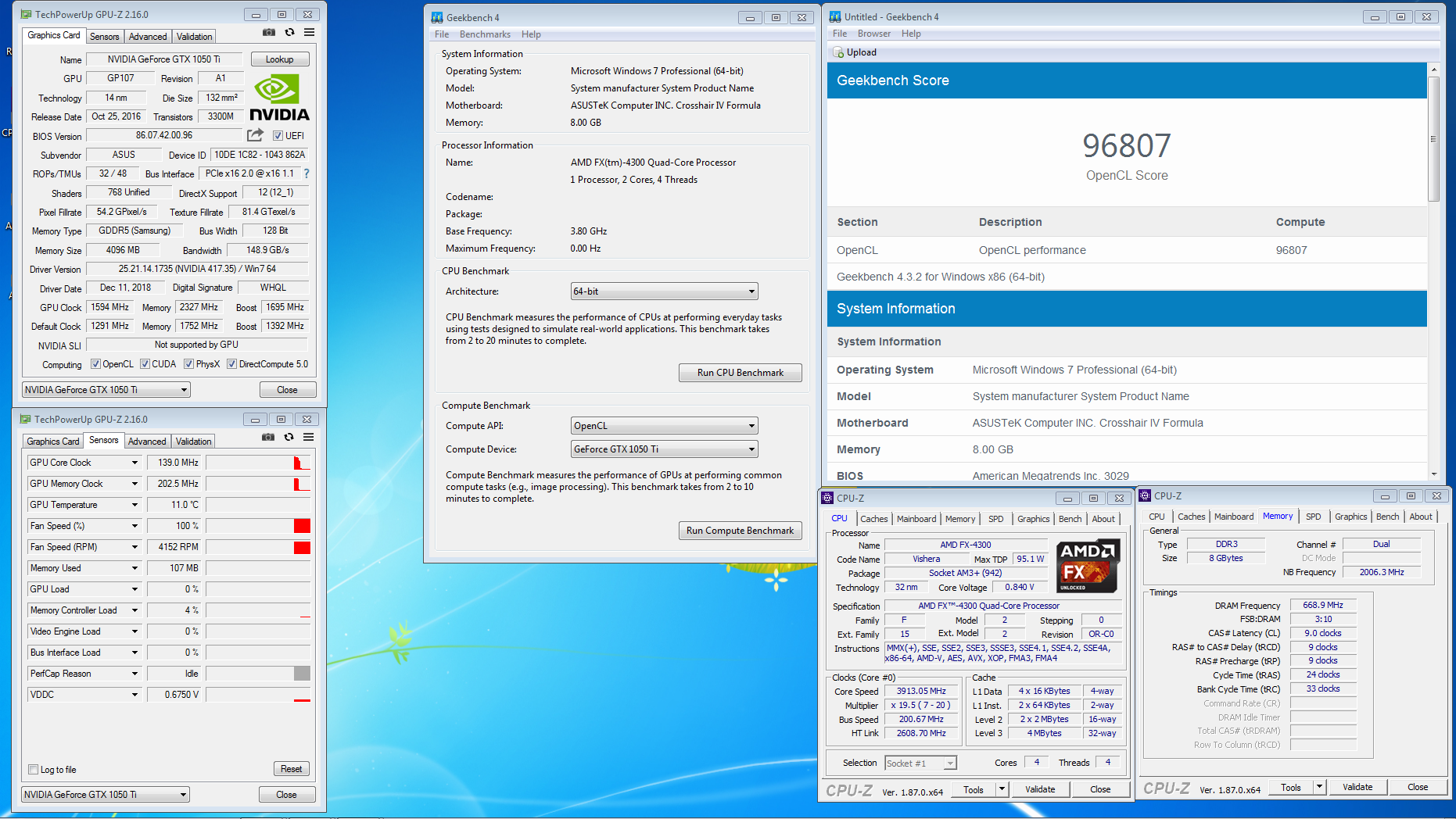This screenshot has width=1456, height=819.
Task: Open the Socket #1 selection dropdown in CPU-Z
Action: [921, 764]
